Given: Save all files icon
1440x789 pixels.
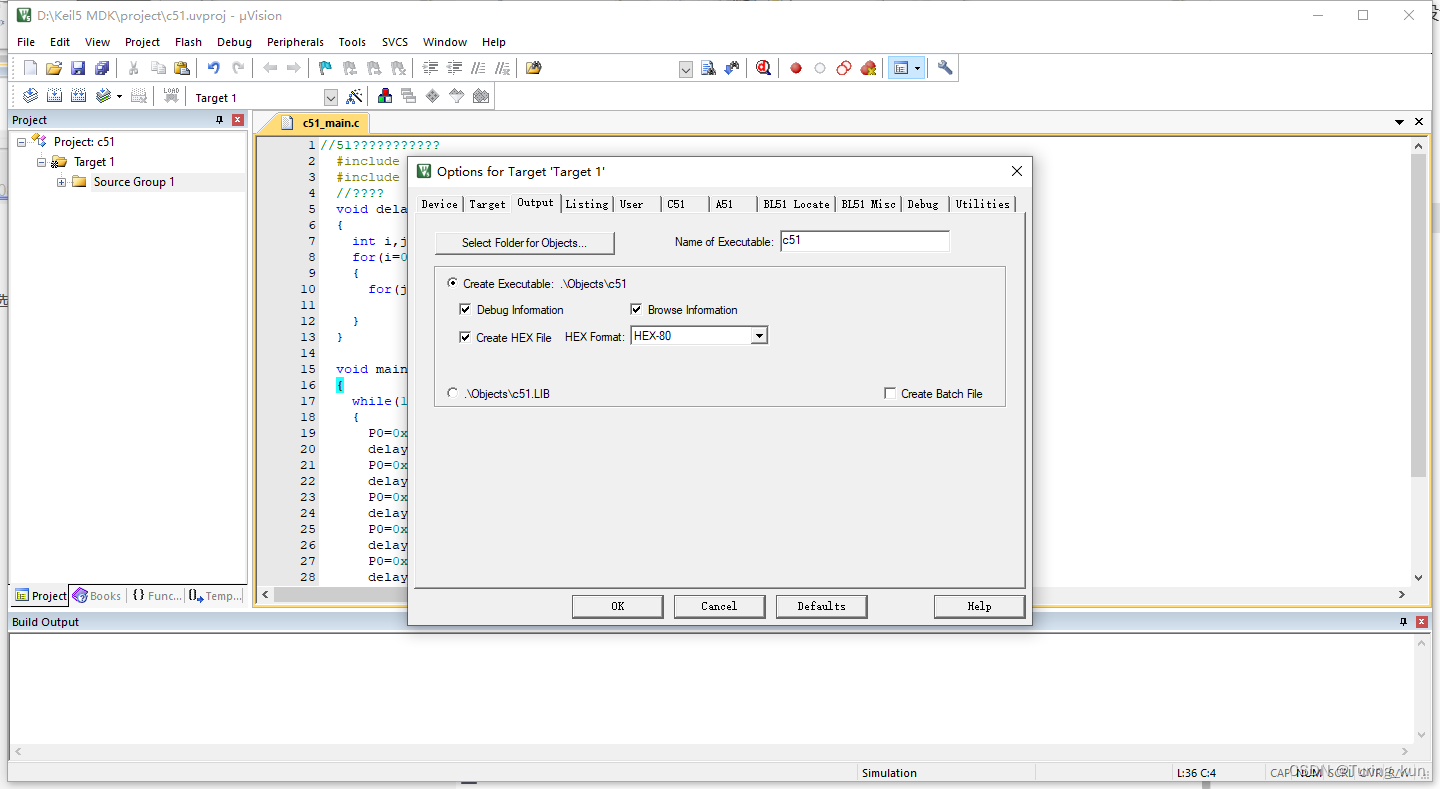Looking at the screenshot, I should tap(102, 68).
